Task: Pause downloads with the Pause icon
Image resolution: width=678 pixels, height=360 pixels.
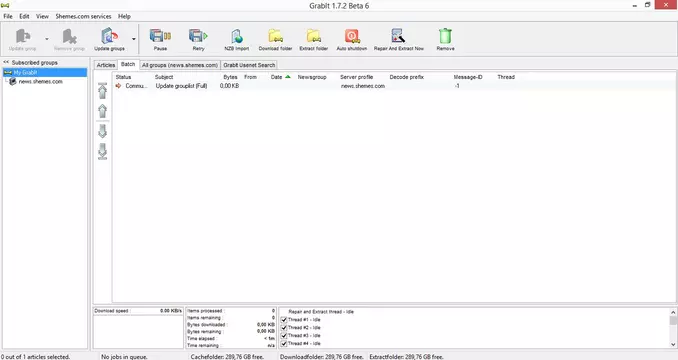Action: [160, 36]
